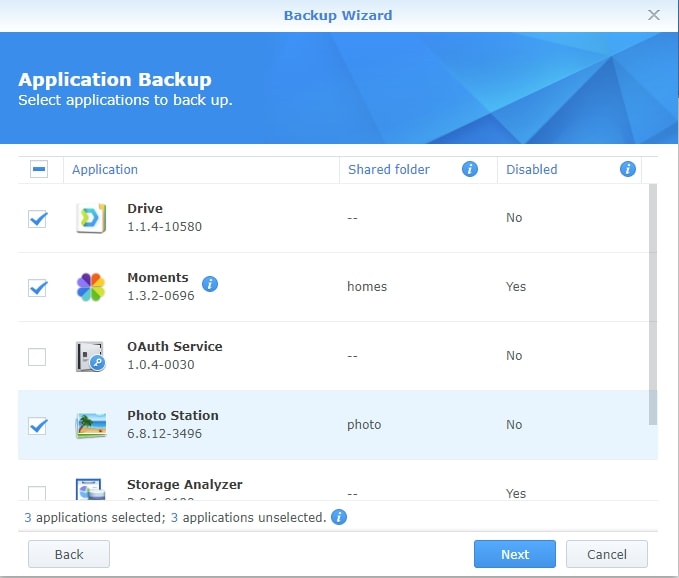Cancel the Backup Wizard
This screenshot has width=679, height=578.
point(607,554)
